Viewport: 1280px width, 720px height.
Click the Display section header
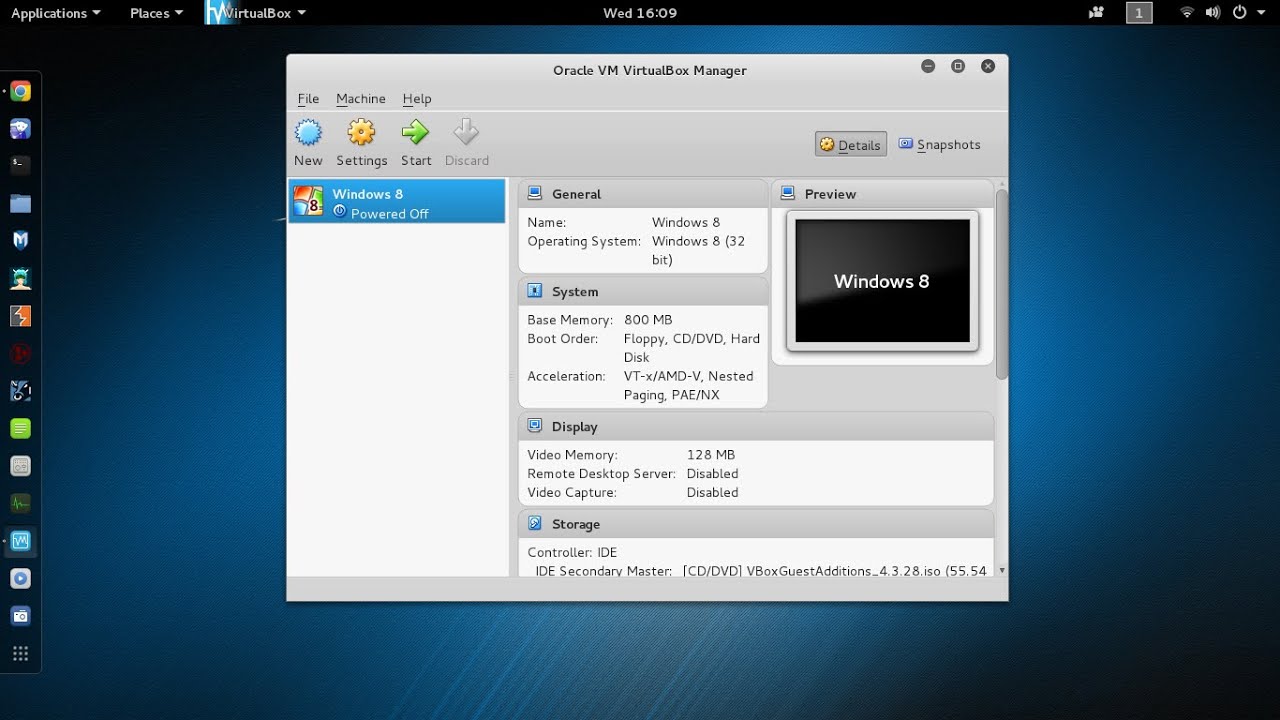click(756, 426)
